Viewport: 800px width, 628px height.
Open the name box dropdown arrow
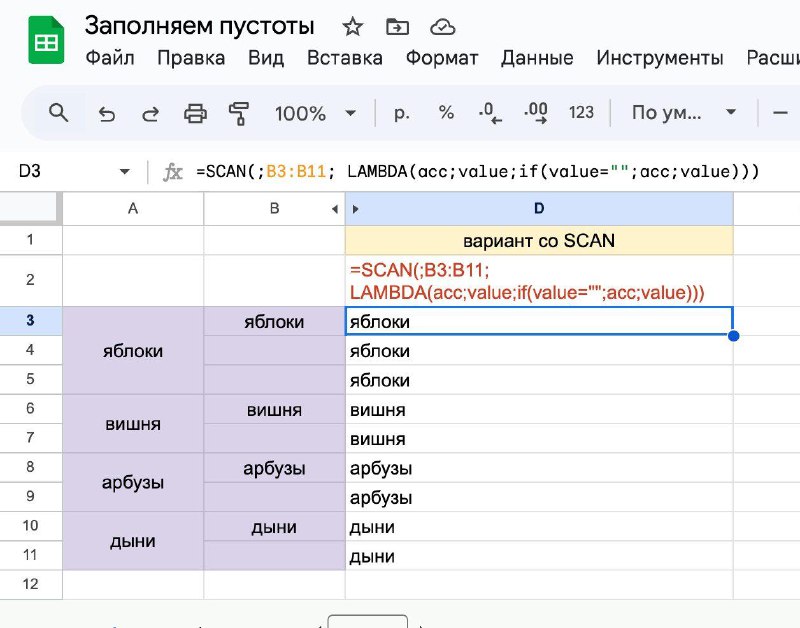tap(124, 171)
